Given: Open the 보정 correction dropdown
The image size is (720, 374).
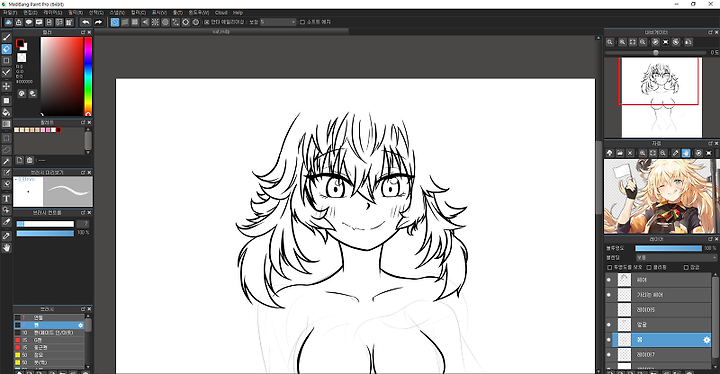Looking at the screenshot, I should pos(278,22).
